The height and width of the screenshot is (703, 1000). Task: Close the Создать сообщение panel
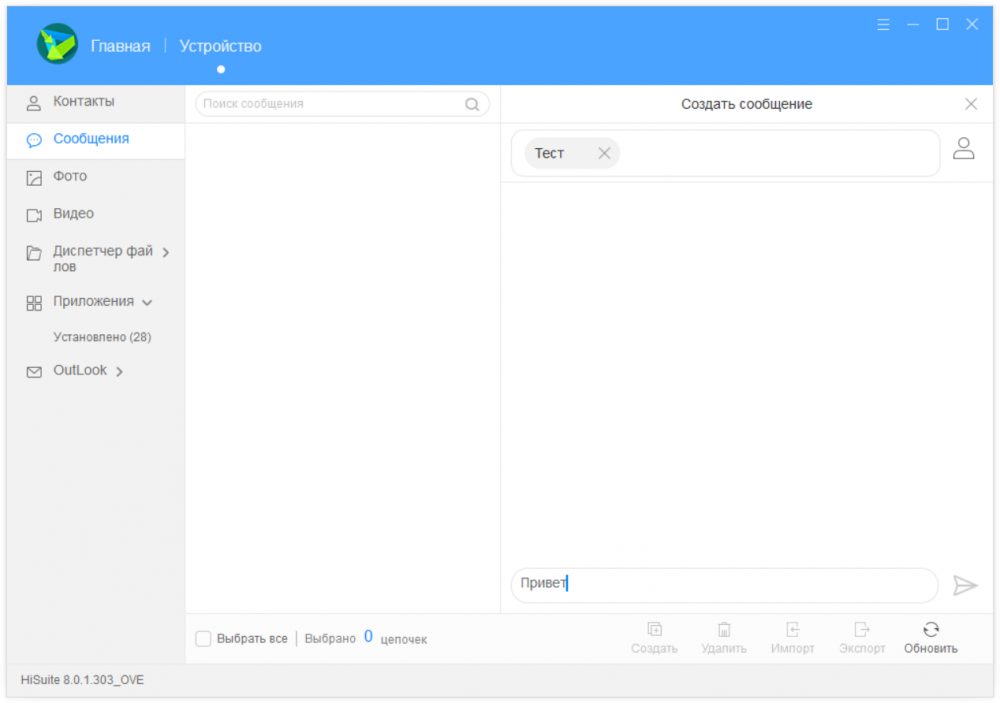(970, 104)
